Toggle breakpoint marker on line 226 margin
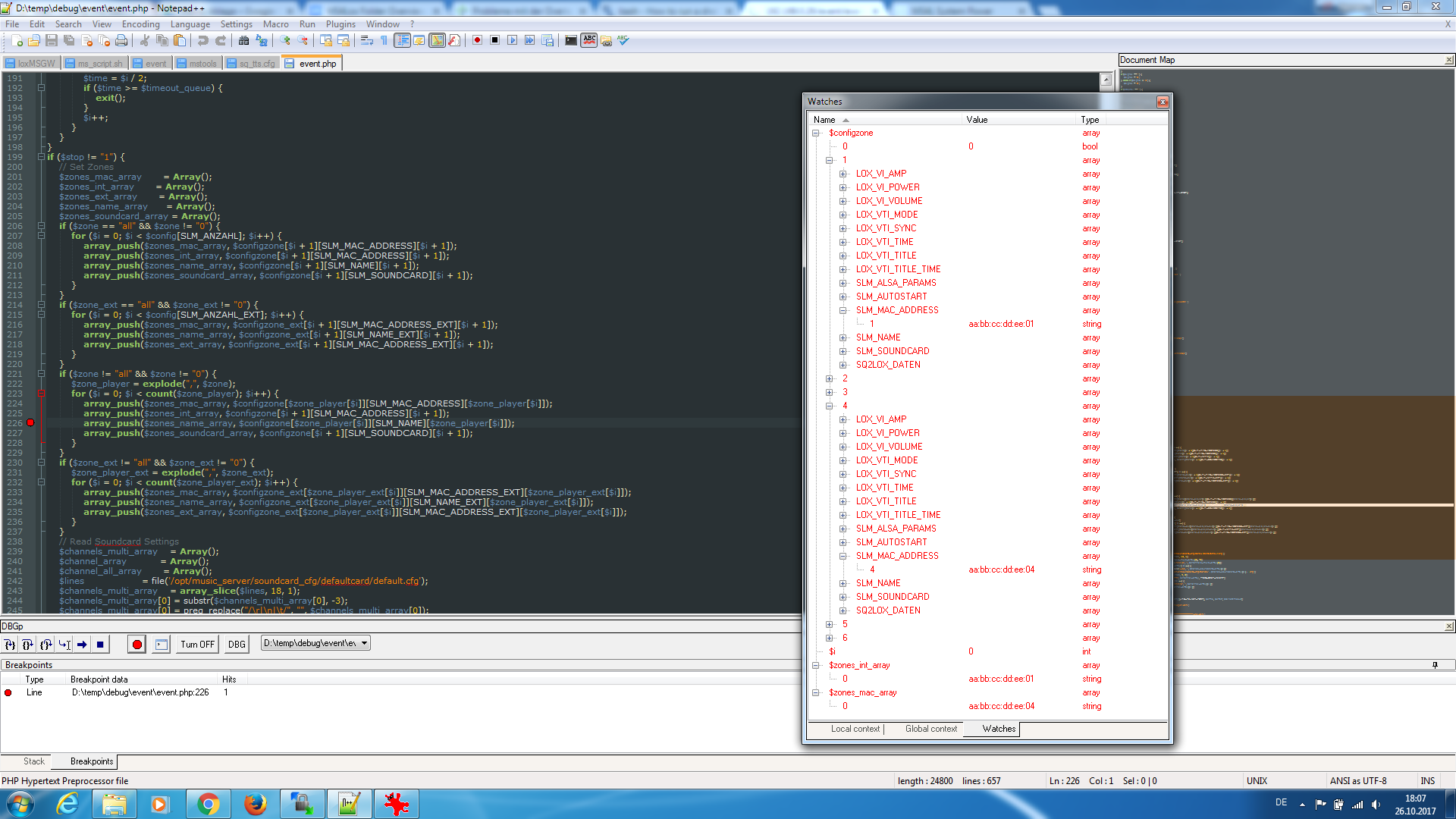1456x819 pixels. point(30,423)
